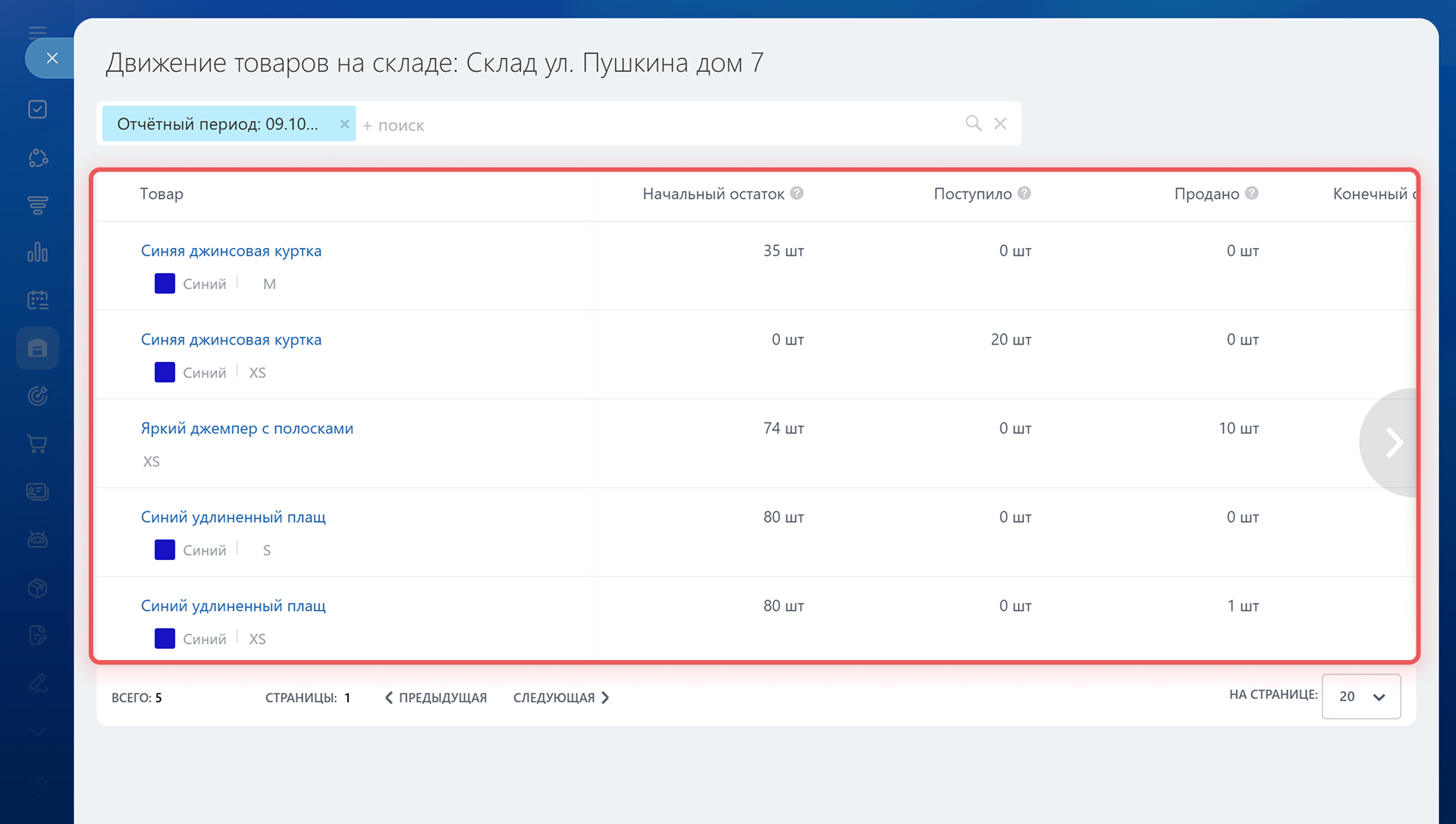Click help icon next to Начальный остаток
Screen dimensions: 1456x824
(x=796, y=193)
